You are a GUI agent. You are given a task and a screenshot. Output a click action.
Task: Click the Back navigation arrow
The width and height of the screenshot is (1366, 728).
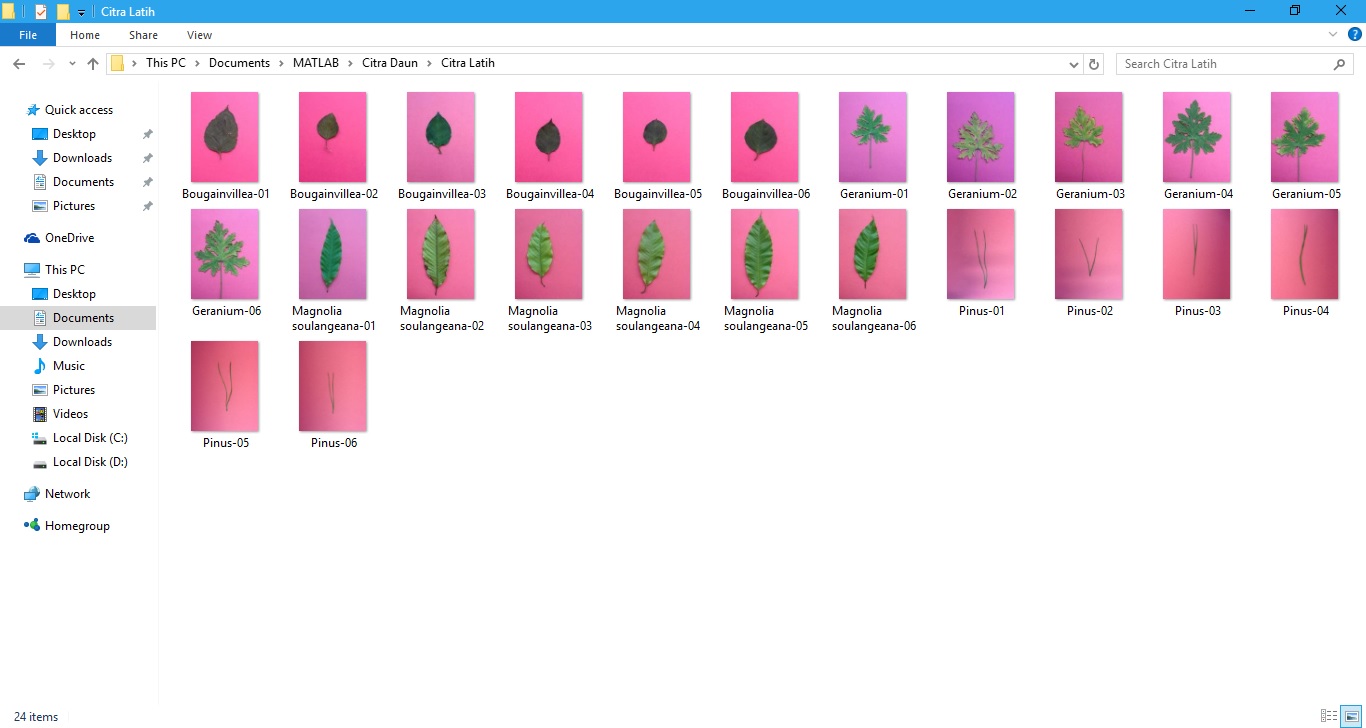19,64
